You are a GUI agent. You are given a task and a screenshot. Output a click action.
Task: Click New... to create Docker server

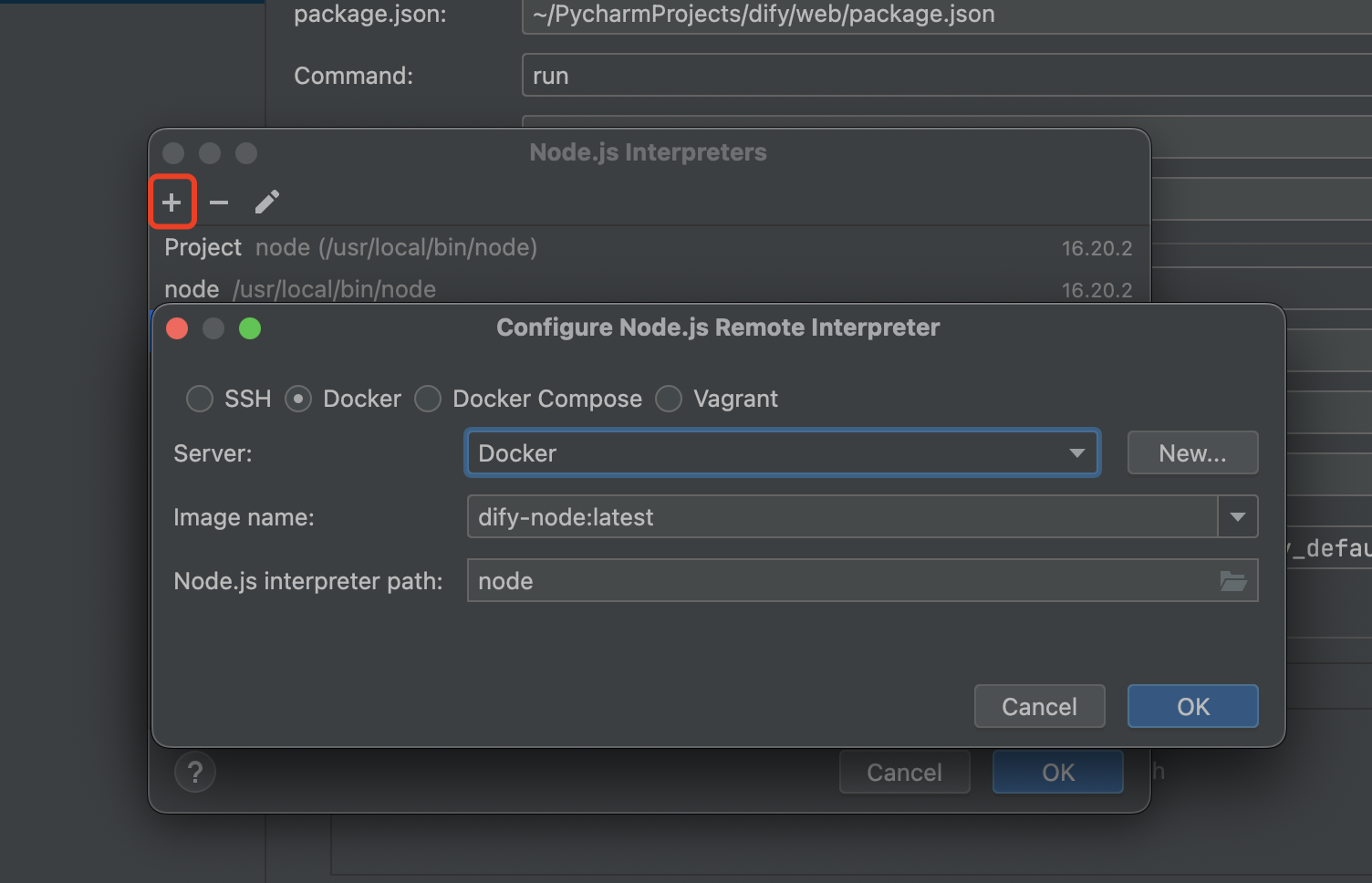pyautogui.click(x=1192, y=453)
